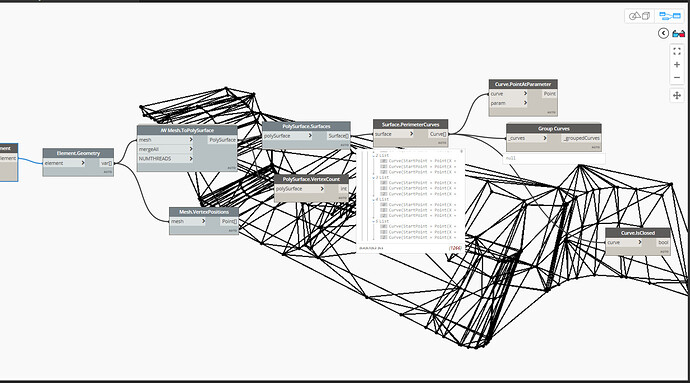The width and height of the screenshot is (690, 383).
Task: Click the circled left-arrow collapse icon
Action: click(664, 33)
